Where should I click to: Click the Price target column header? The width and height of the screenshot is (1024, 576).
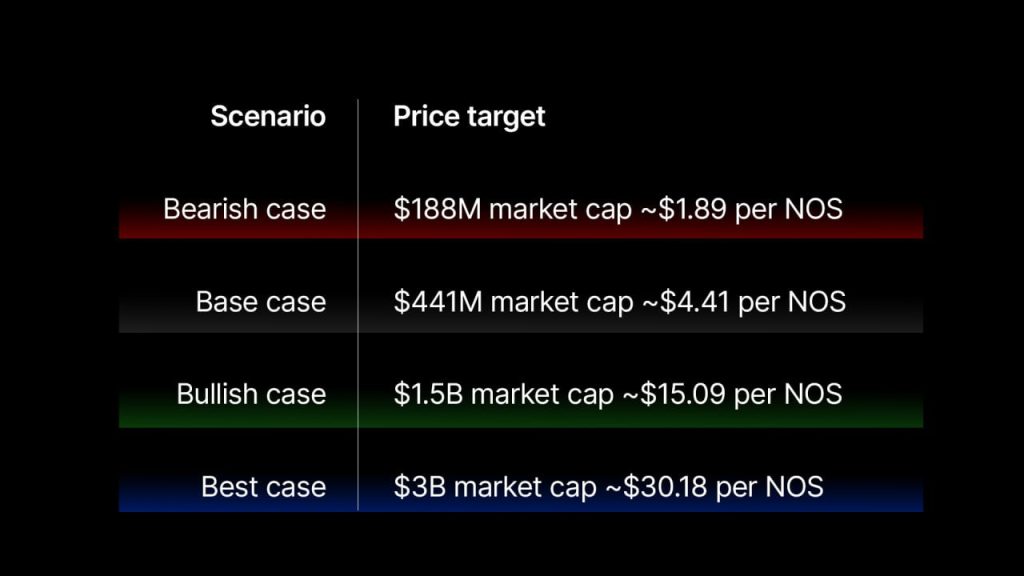pos(469,116)
